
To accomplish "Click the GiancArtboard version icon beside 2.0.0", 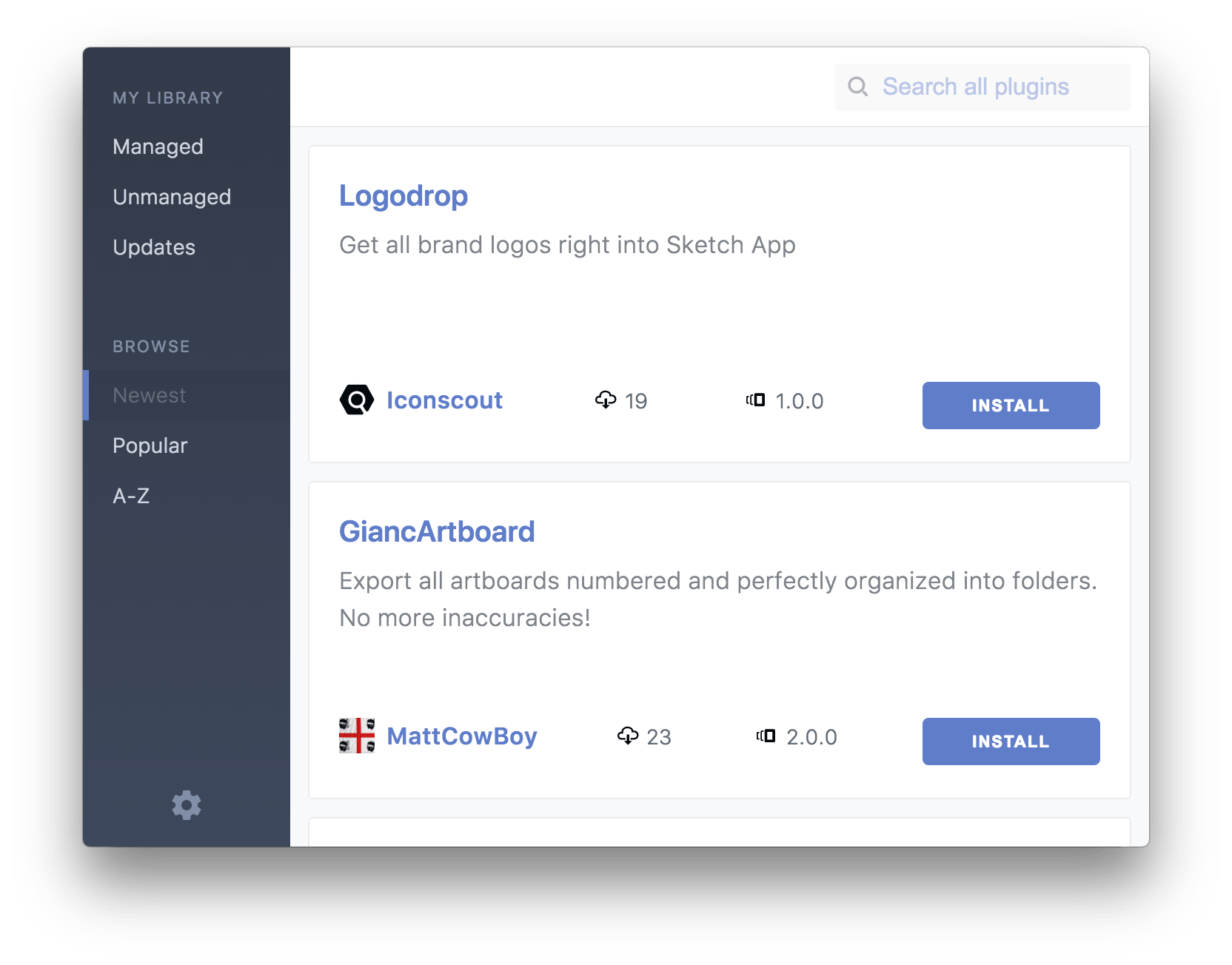I will [766, 736].
